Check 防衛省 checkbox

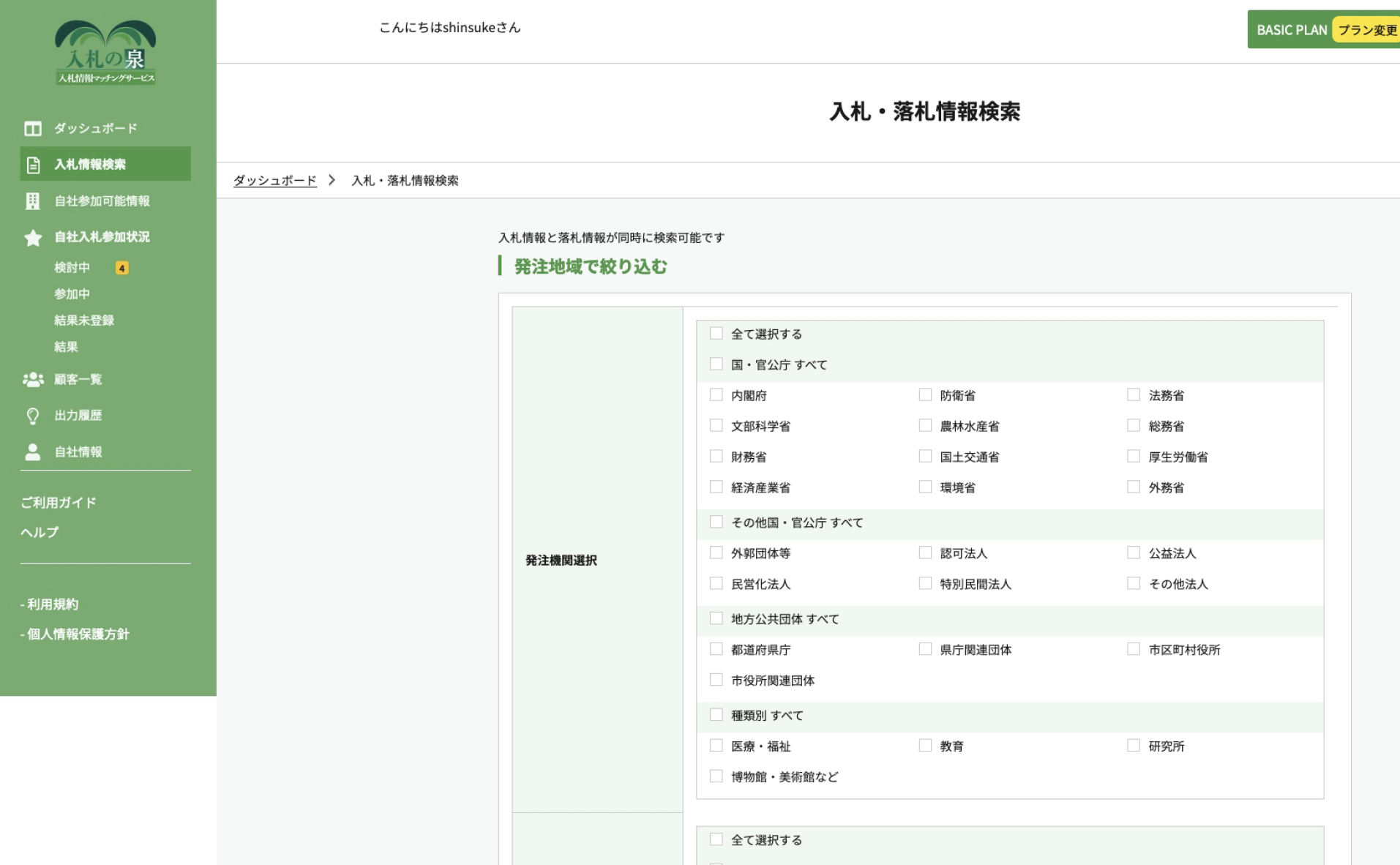[x=925, y=395]
